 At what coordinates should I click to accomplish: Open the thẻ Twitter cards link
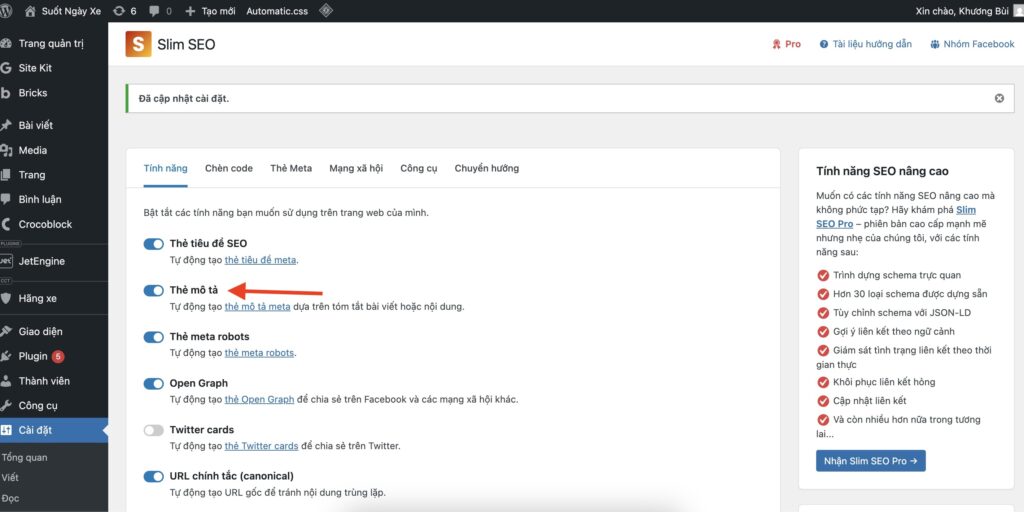pyautogui.click(x=261, y=447)
